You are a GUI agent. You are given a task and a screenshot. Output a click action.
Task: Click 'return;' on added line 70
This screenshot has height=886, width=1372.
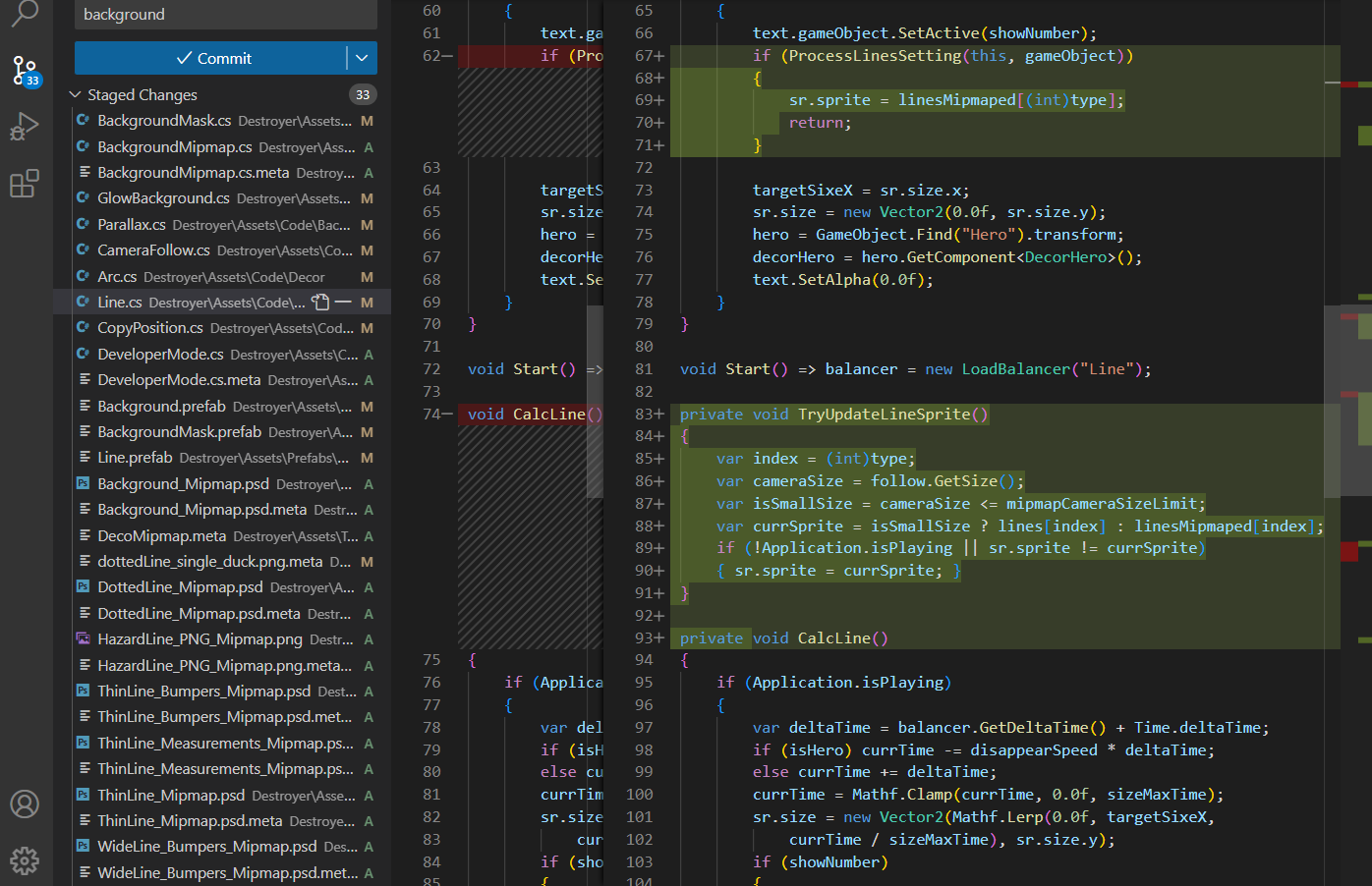click(x=820, y=123)
